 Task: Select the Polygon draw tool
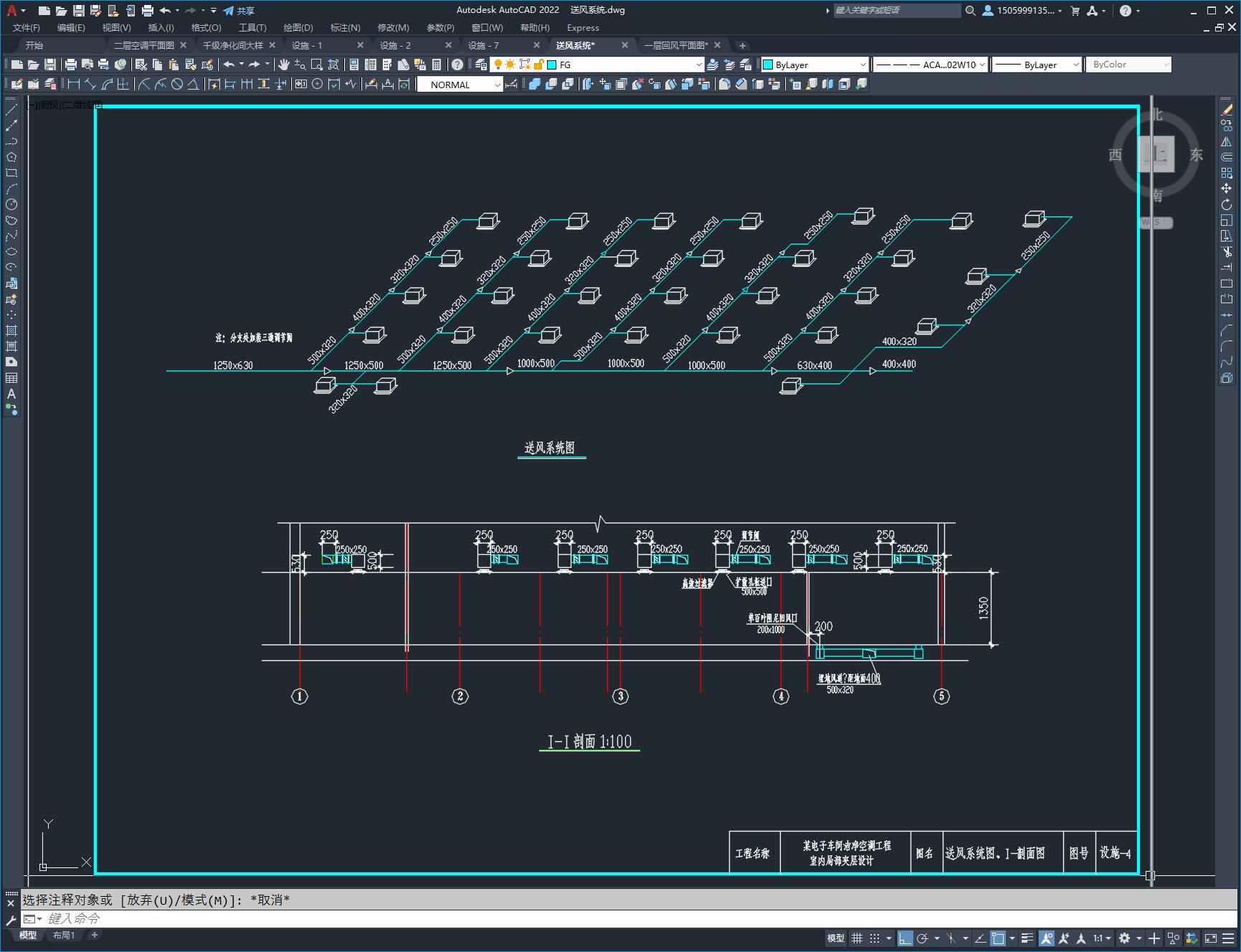(x=11, y=157)
